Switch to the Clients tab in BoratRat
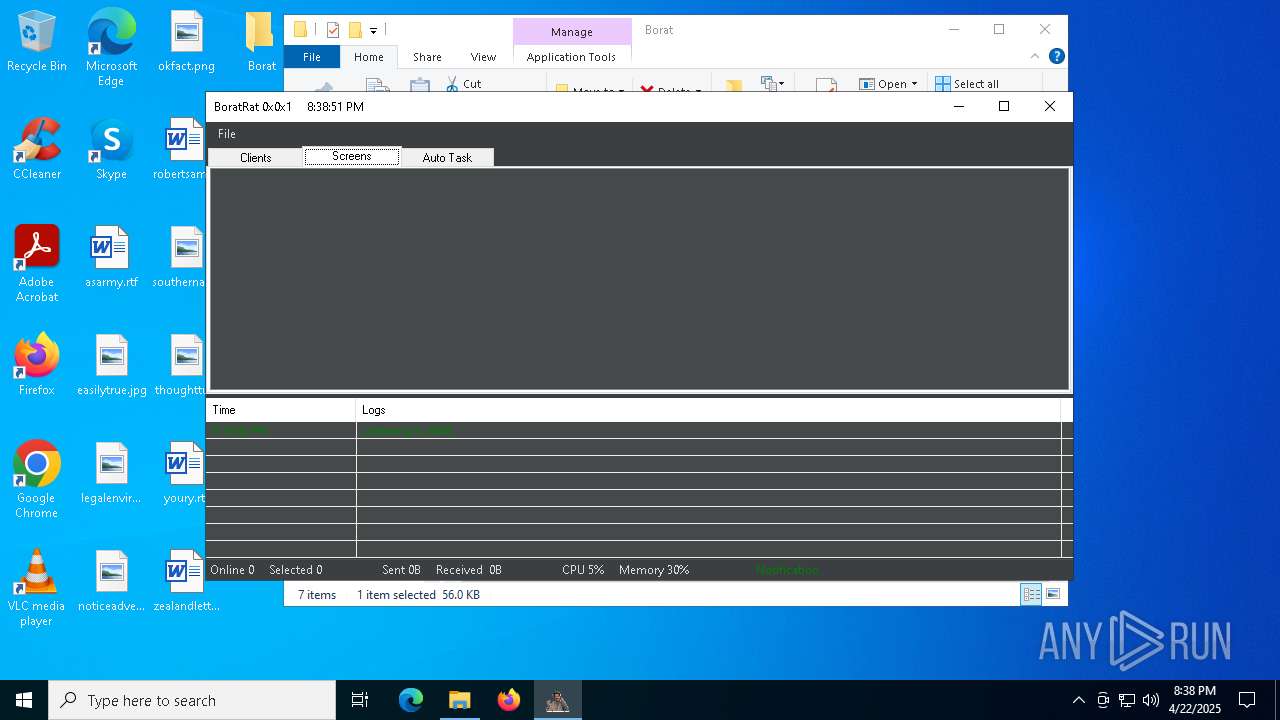Viewport: 1280px width, 720px height. pyautogui.click(x=256, y=158)
